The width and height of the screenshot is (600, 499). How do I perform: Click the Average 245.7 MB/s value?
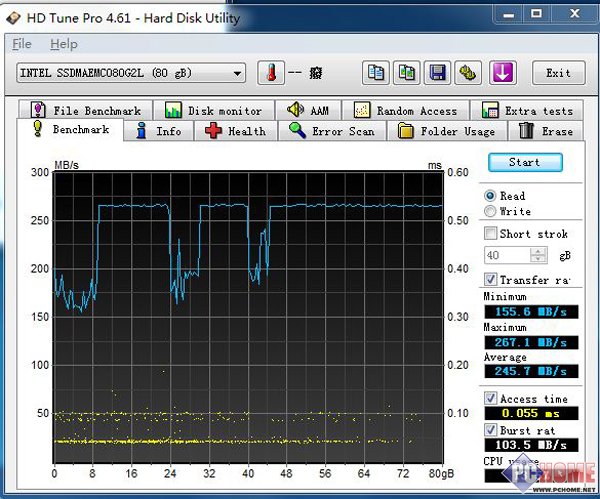[x=531, y=371]
